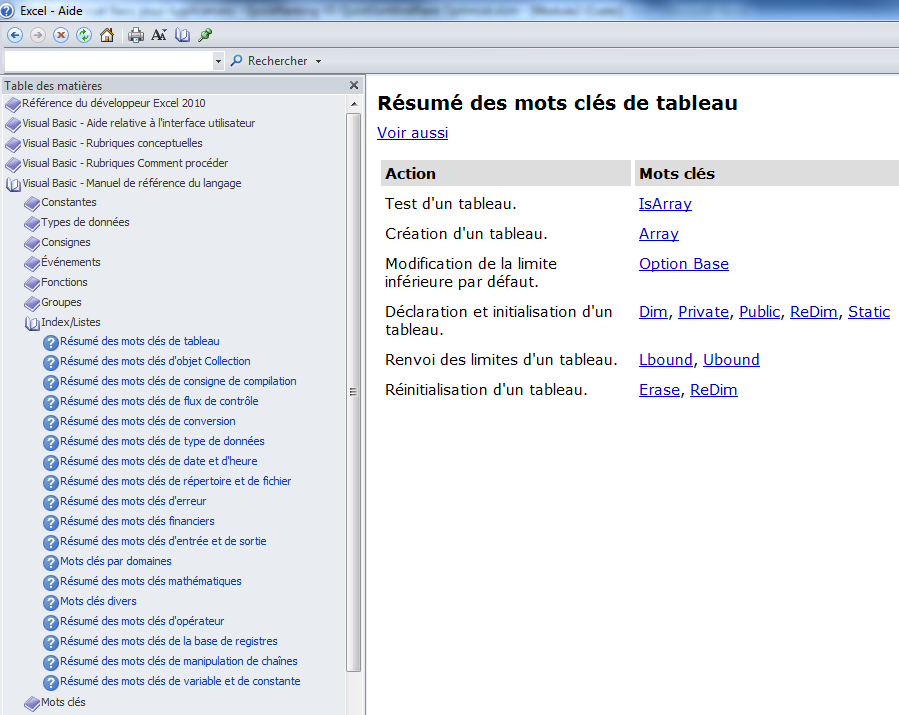
Task: Open Résumé des mots clés de conversion
Action: [147, 421]
